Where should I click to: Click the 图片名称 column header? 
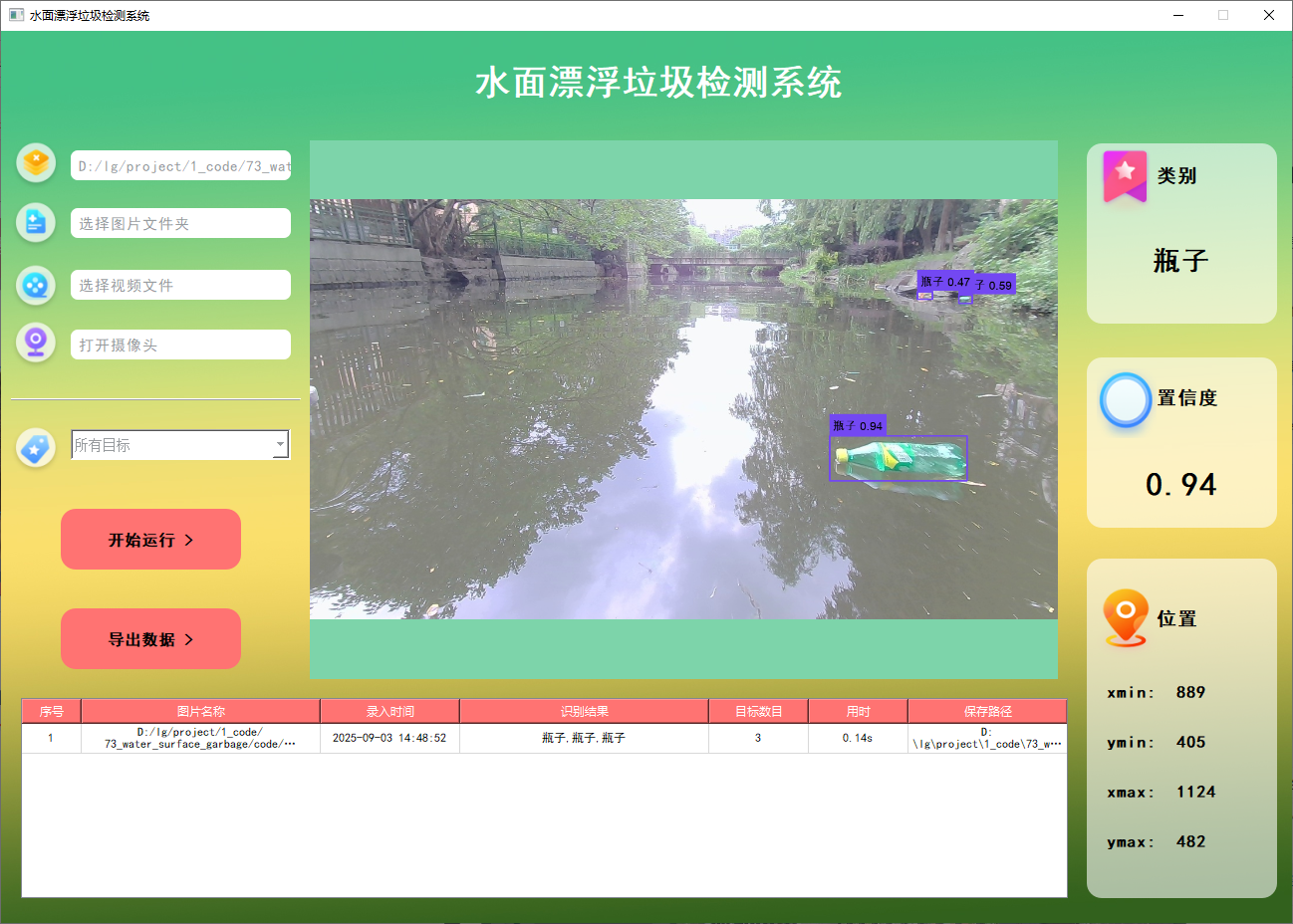[x=200, y=711]
